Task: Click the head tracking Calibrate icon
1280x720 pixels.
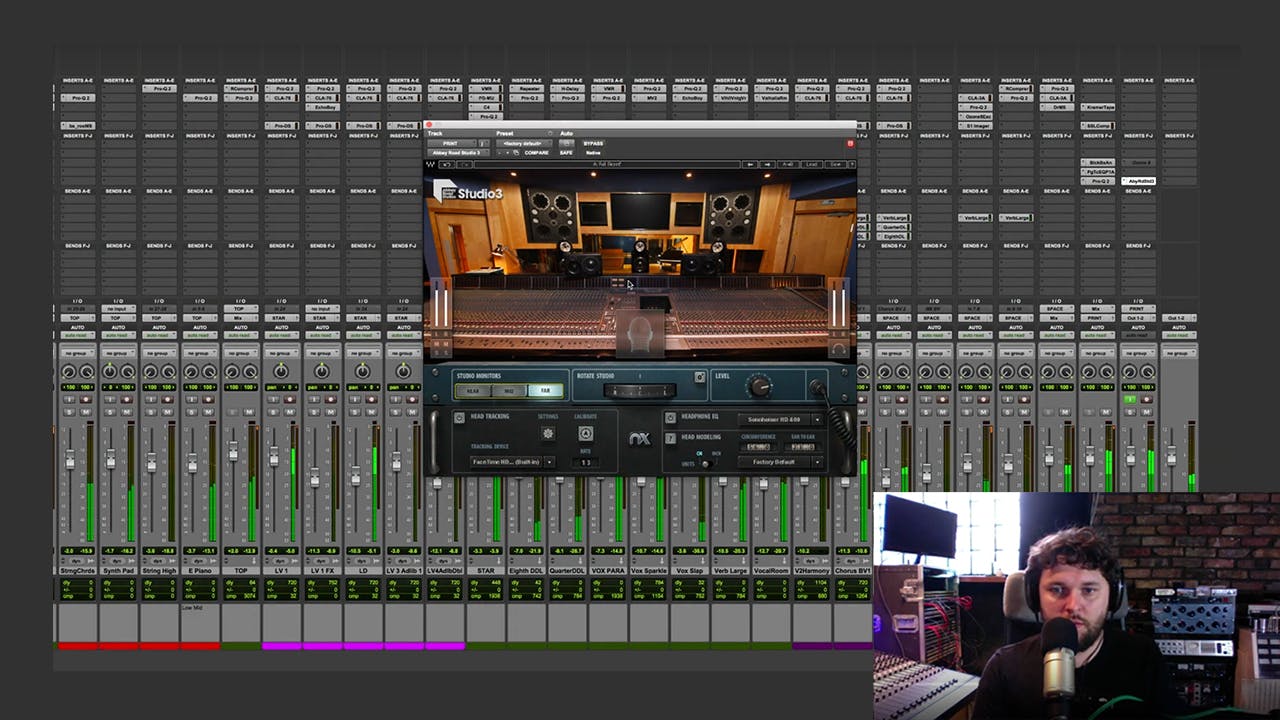Action: tap(586, 433)
